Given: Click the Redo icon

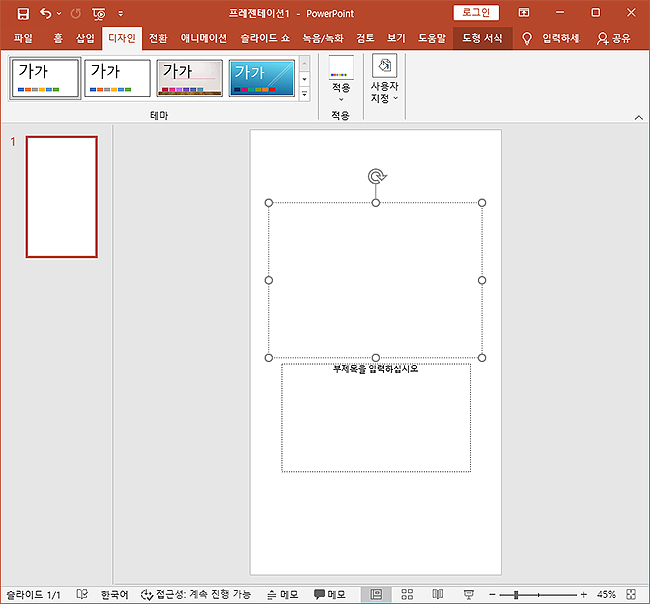Looking at the screenshot, I should click(x=75, y=14).
